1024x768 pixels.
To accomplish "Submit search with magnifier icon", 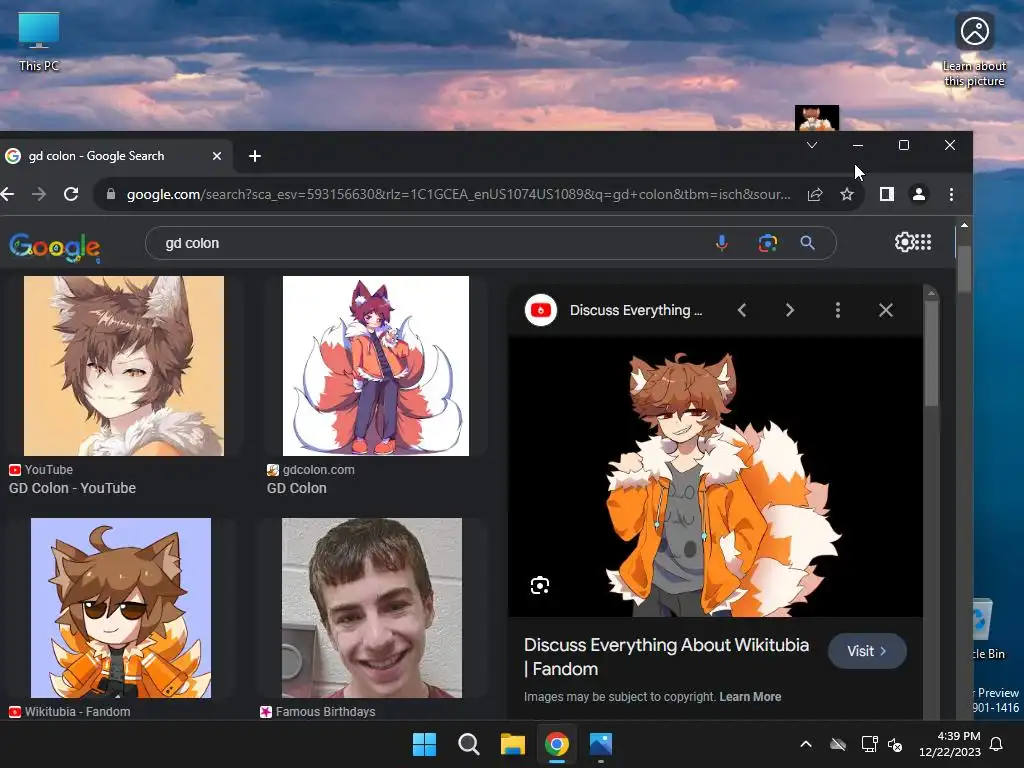I will pyautogui.click(x=808, y=243).
